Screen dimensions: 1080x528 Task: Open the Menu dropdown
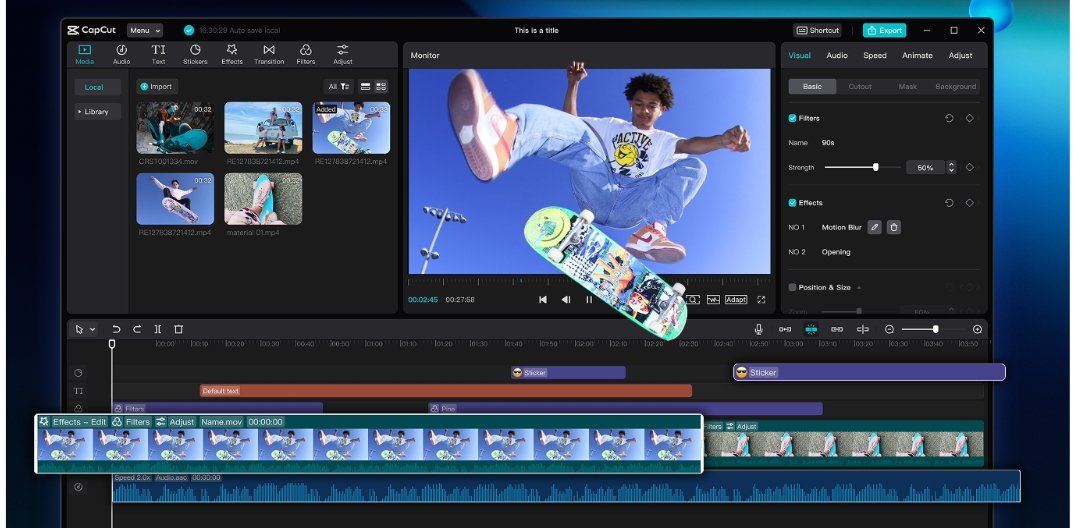point(145,30)
